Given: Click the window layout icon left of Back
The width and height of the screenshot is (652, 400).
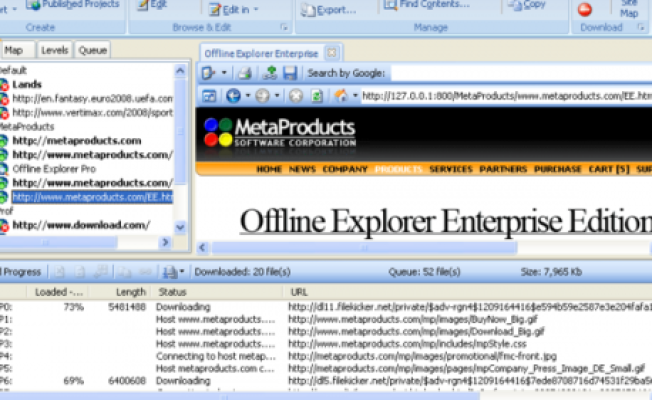Looking at the screenshot, I should click(209, 96).
